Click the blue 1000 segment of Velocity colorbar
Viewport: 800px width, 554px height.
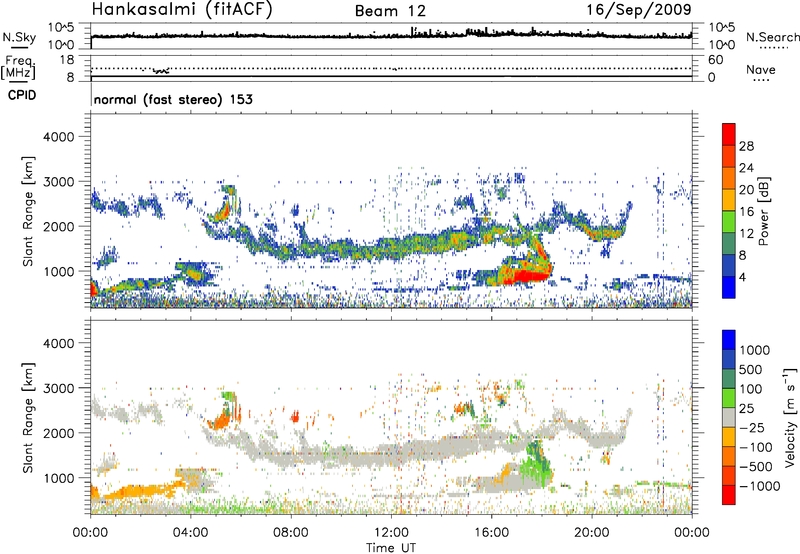click(729, 340)
